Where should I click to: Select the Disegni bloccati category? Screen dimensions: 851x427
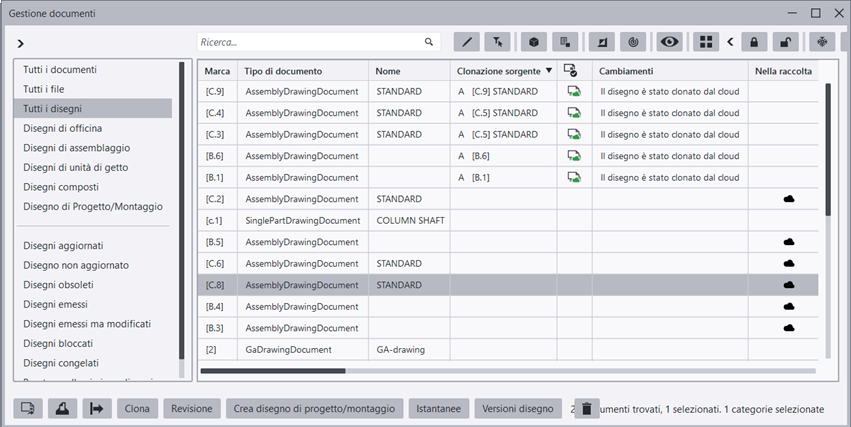coord(61,343)
